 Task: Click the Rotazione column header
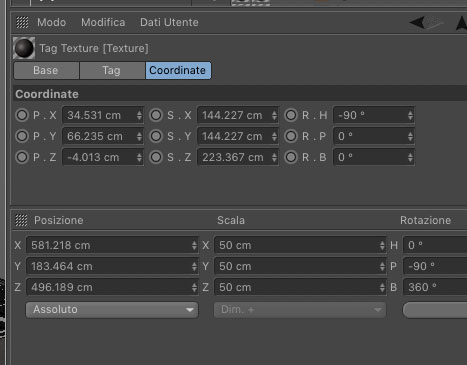pyautogui.click(x=425, y=220)
